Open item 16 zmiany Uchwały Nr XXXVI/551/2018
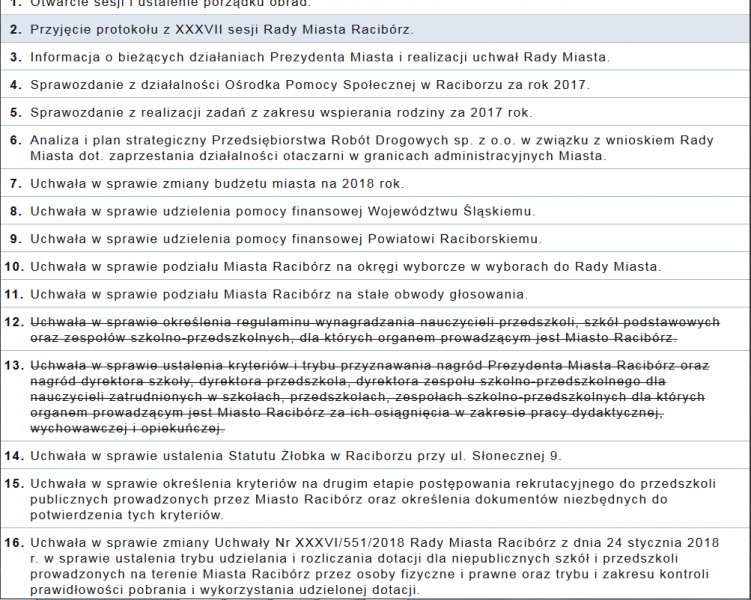The image size is (751, 600). (376, 565)
